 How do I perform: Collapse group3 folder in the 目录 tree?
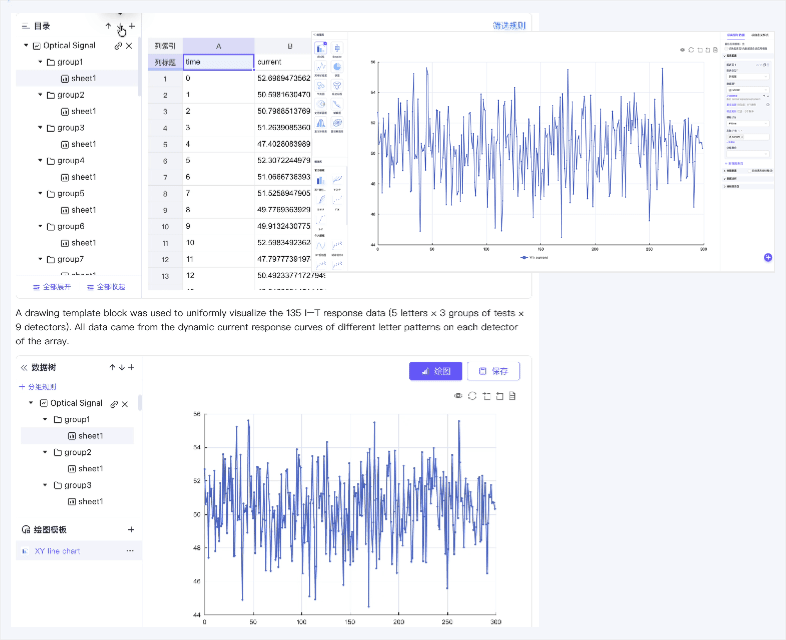pyautogui.click(x=40, y=127)
